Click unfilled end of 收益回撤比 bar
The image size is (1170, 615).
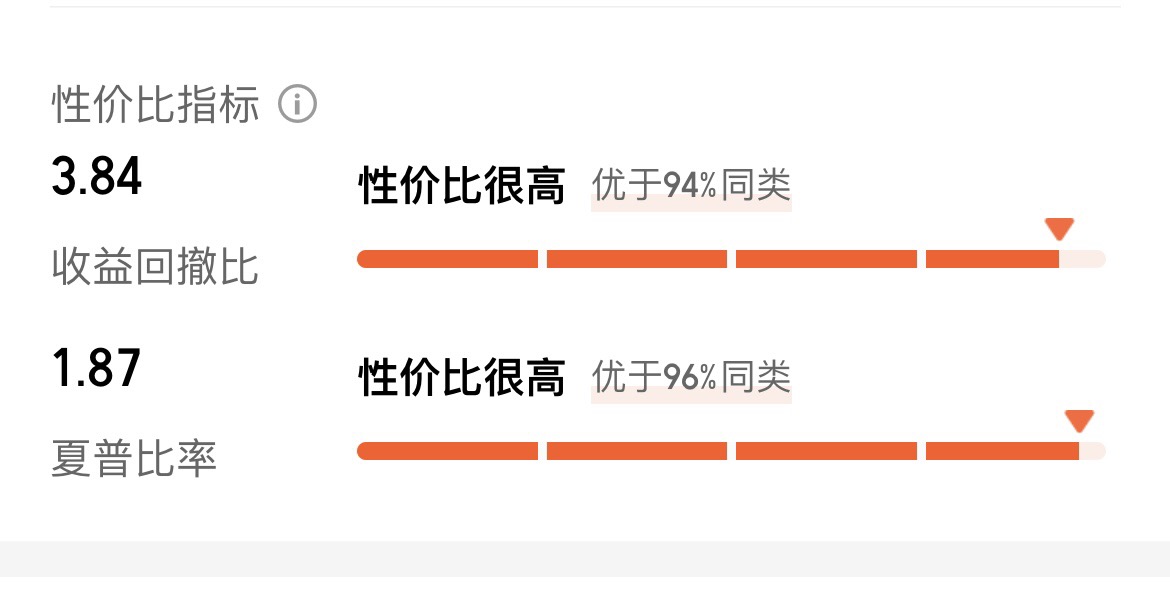tap(1082, 259)
